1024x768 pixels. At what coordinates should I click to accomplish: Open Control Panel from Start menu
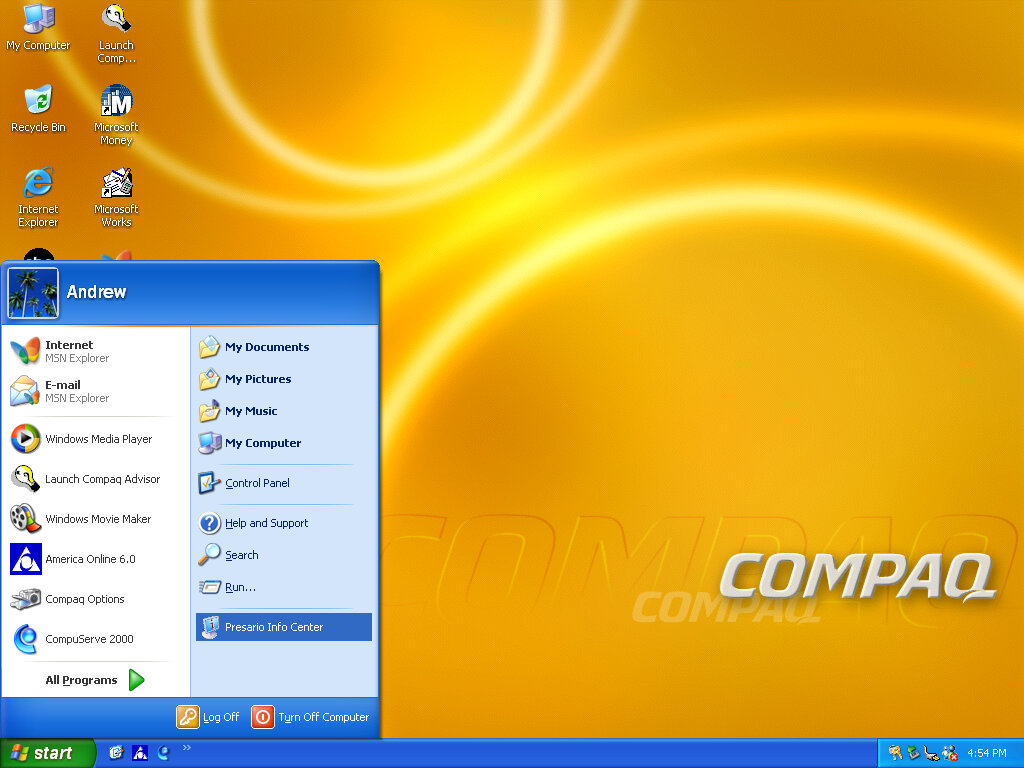click(256, 483)
